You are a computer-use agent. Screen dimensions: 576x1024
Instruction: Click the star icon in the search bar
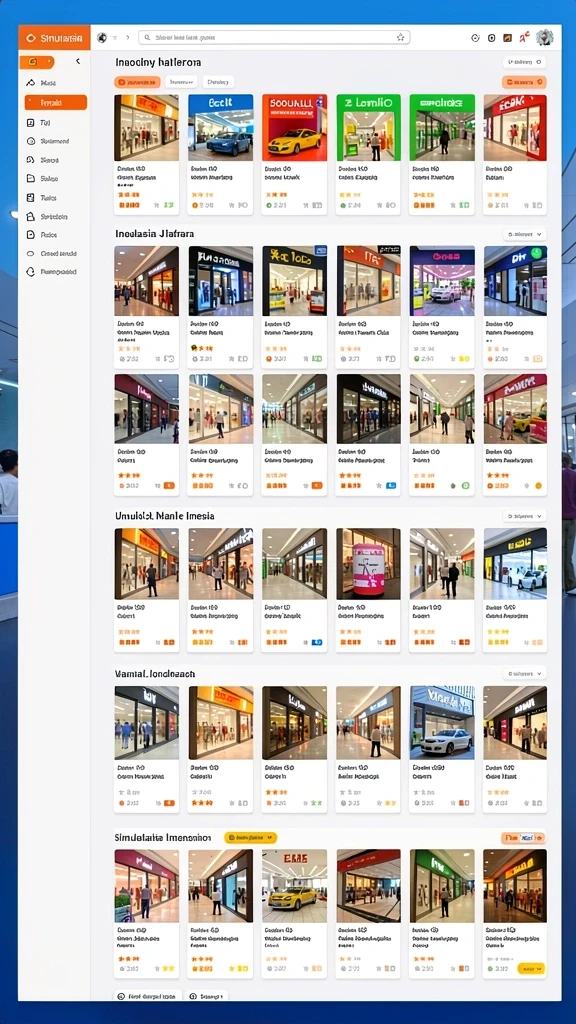[400, 38]
